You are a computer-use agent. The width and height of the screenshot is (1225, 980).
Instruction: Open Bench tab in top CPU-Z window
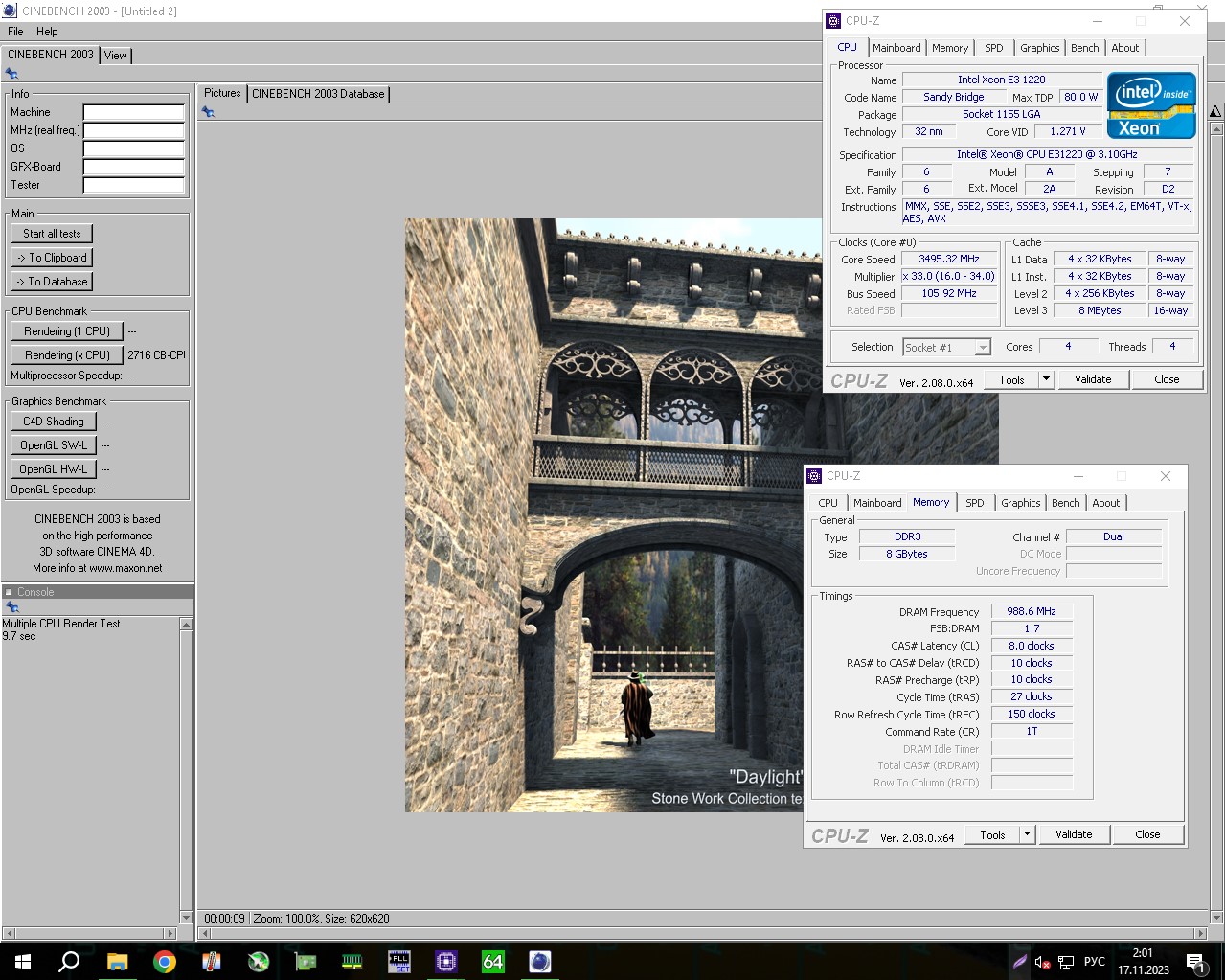click(1084, 48)
